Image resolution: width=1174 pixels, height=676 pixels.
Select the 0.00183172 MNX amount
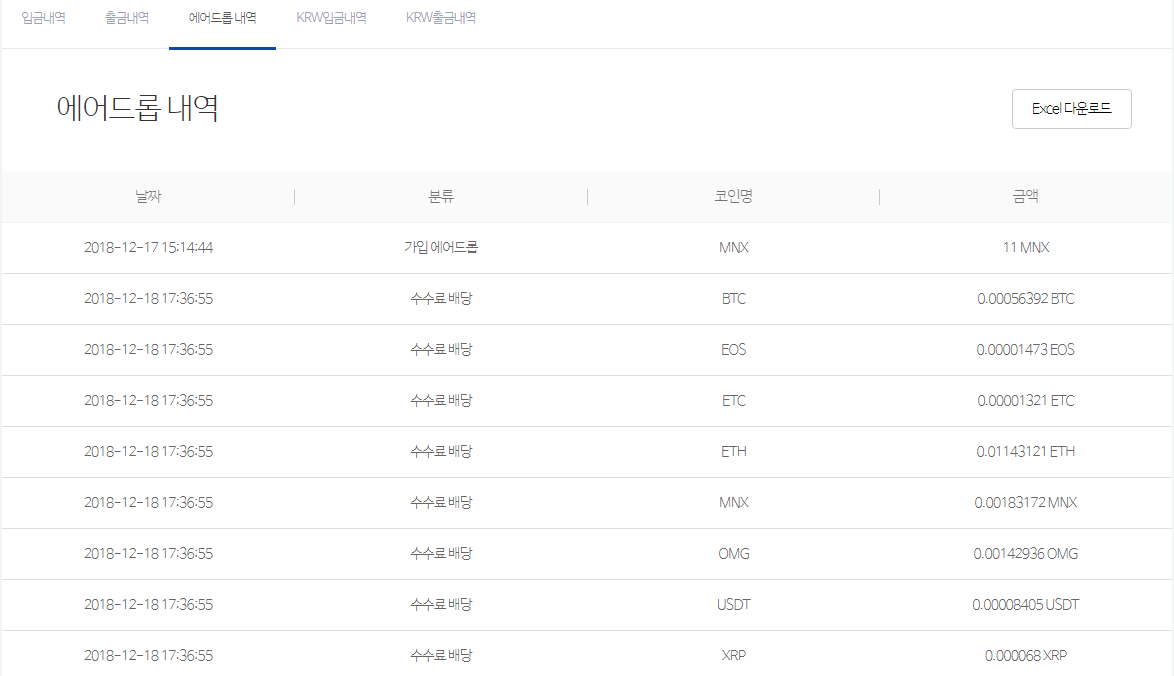click(1026, 502)
